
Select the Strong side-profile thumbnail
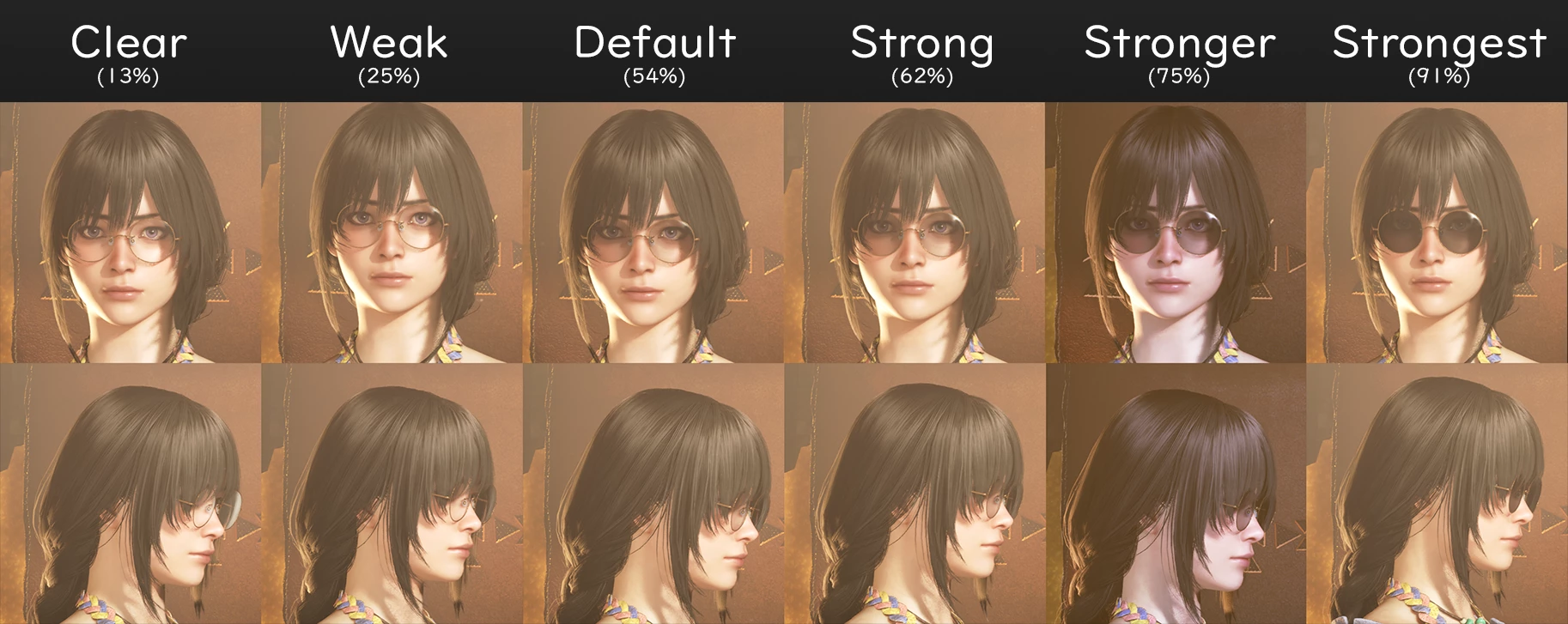tap(914, 494)
